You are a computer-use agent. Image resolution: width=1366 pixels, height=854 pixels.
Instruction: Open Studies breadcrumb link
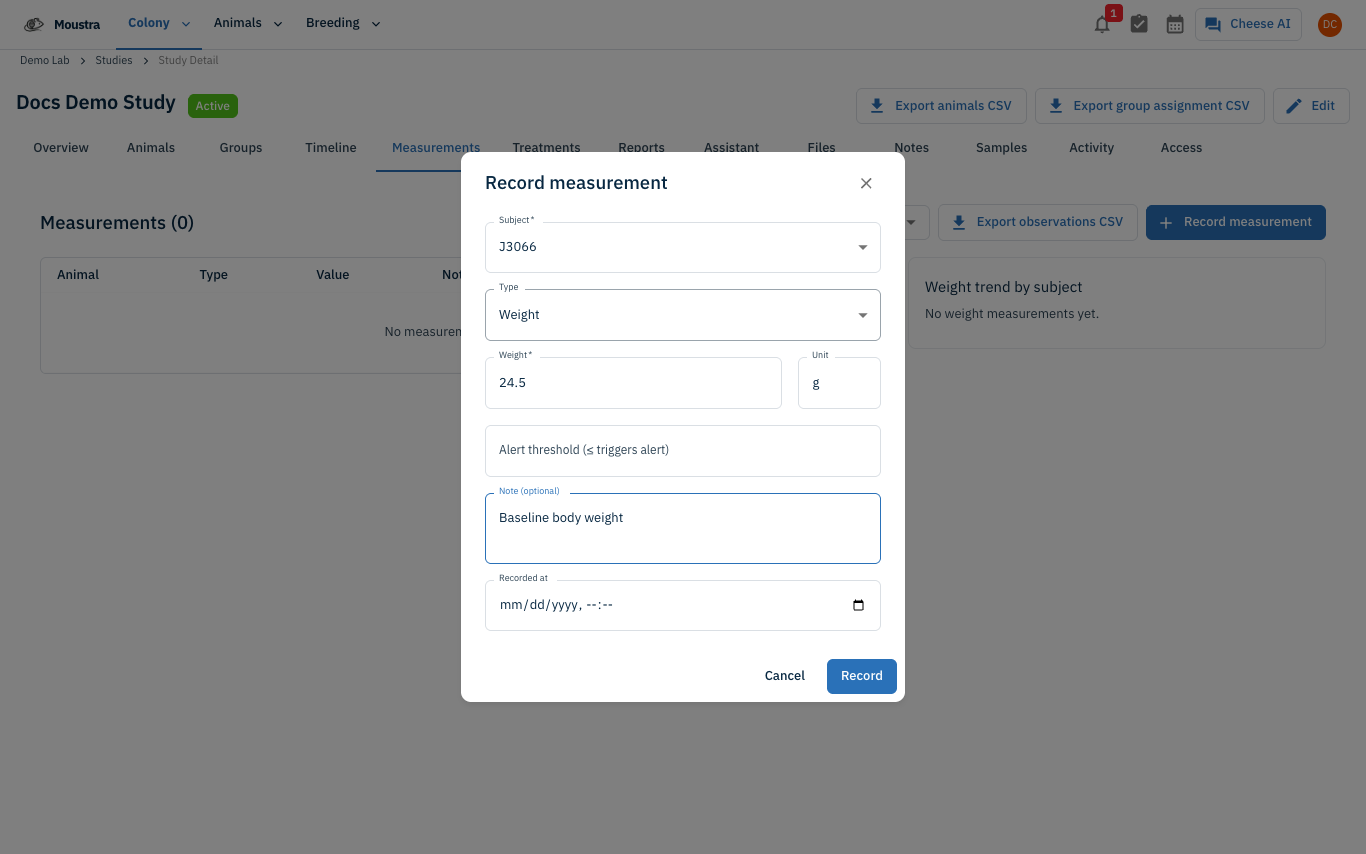click(x=114, y=61)
